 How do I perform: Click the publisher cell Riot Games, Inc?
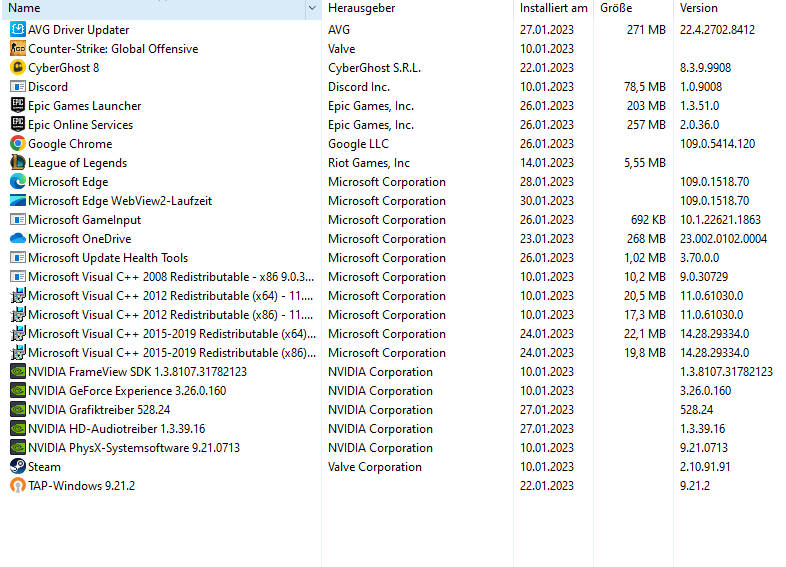pos(369,163)
